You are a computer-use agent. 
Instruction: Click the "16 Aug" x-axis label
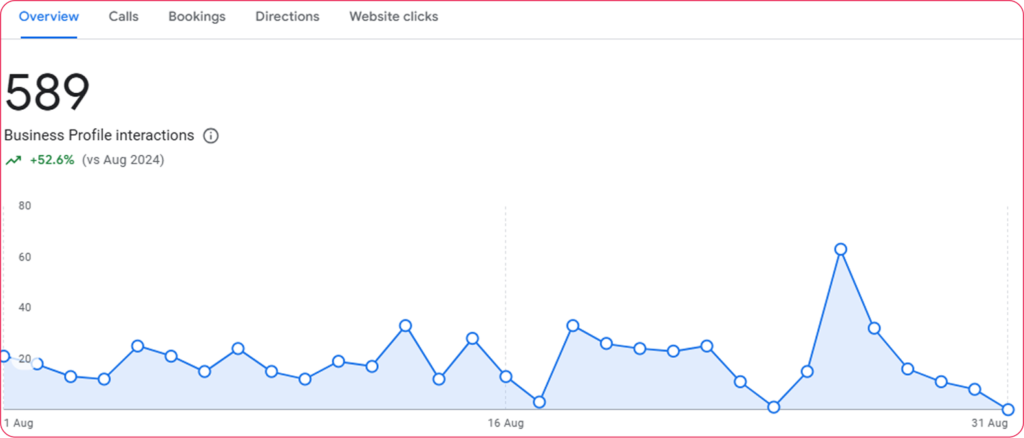(x=506, y=424)
